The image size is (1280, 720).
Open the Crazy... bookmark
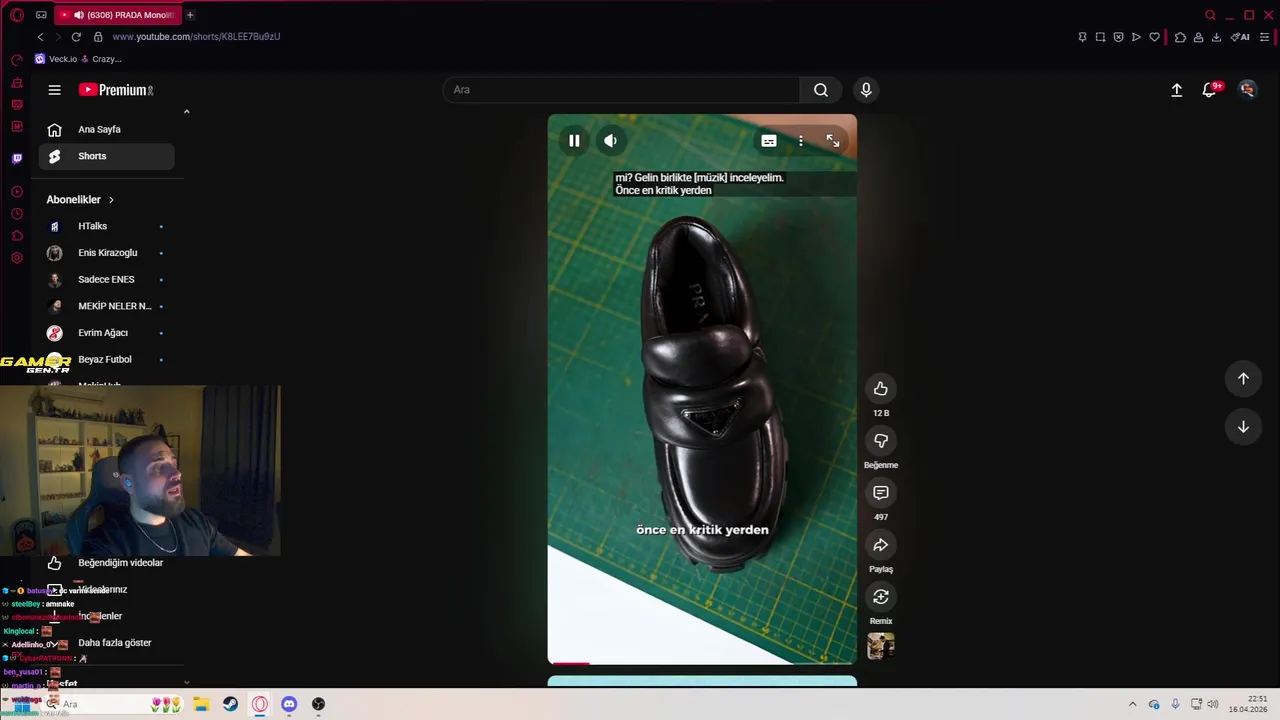tap(101, 59)
